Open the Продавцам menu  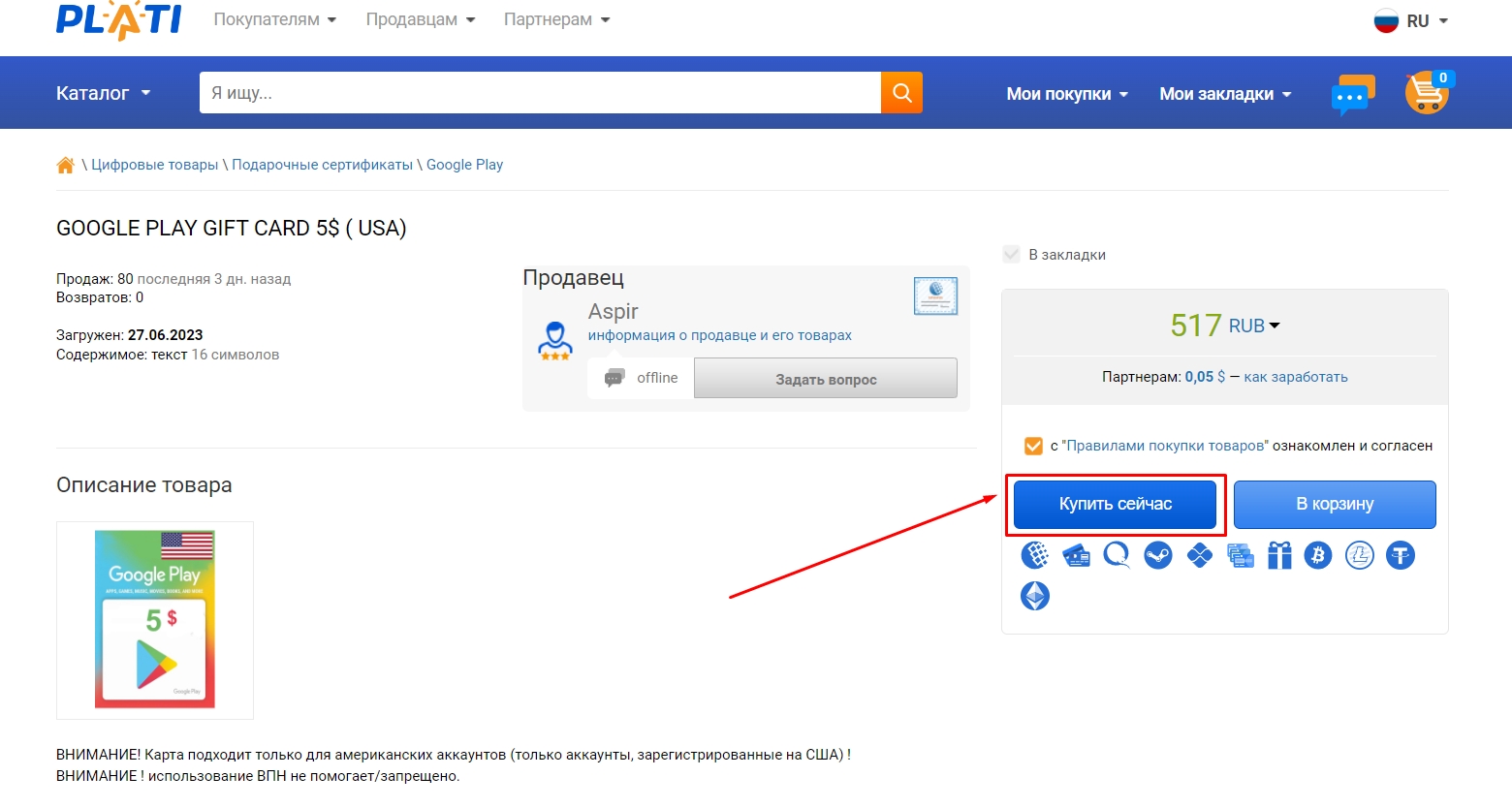tap(421, 19)
